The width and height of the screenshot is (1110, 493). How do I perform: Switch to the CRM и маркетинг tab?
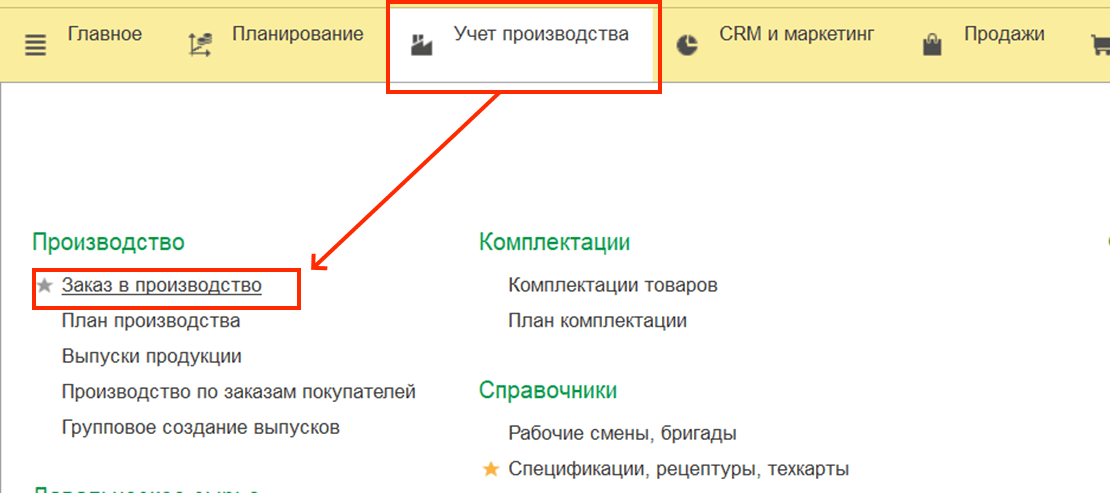(796, 35)
